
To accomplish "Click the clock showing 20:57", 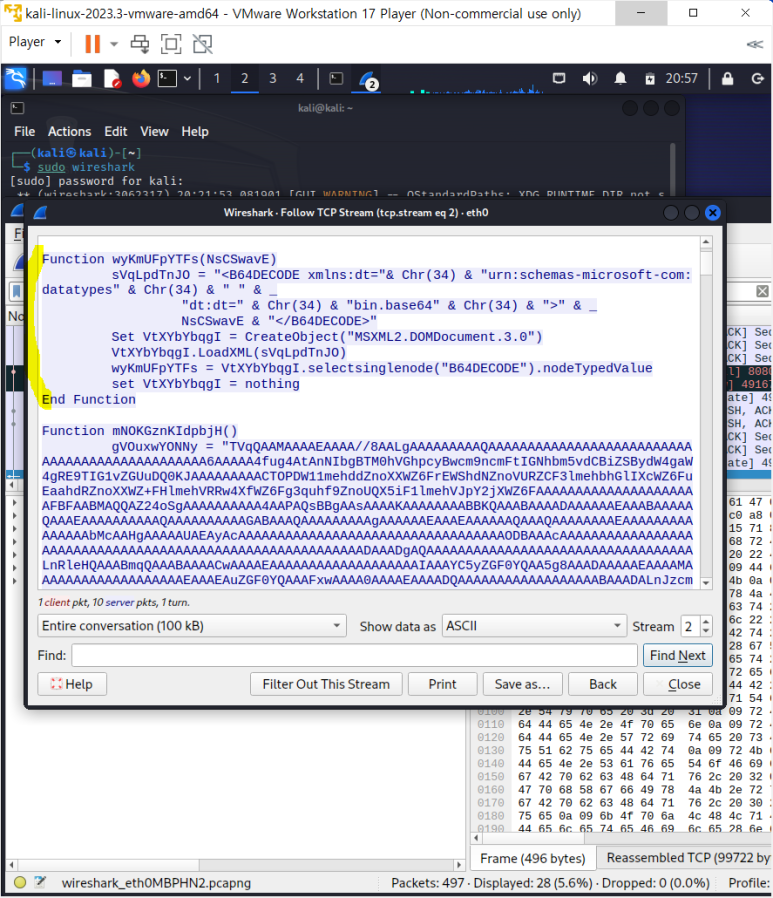I will click(x=681, y=78).
